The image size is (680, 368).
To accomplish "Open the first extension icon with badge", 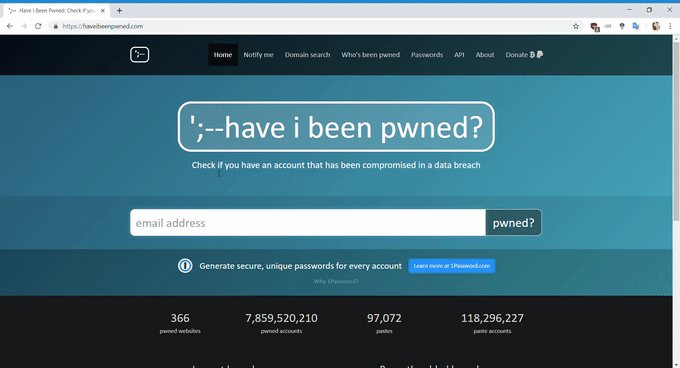I will (x=595, y=27).
